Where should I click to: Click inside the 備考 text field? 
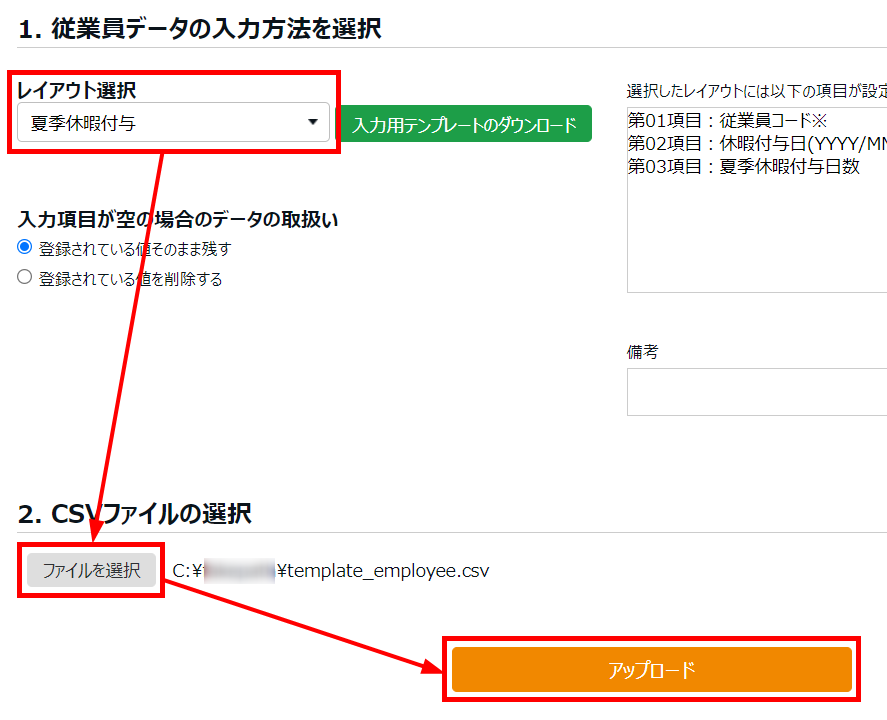pos(756,392)
